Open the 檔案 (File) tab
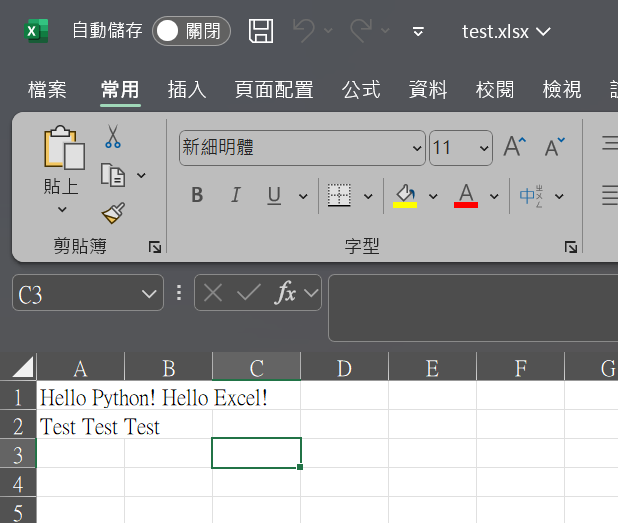The width and height of the screenshot is (618, 523). pyautogui.click(x=47, y=89)
